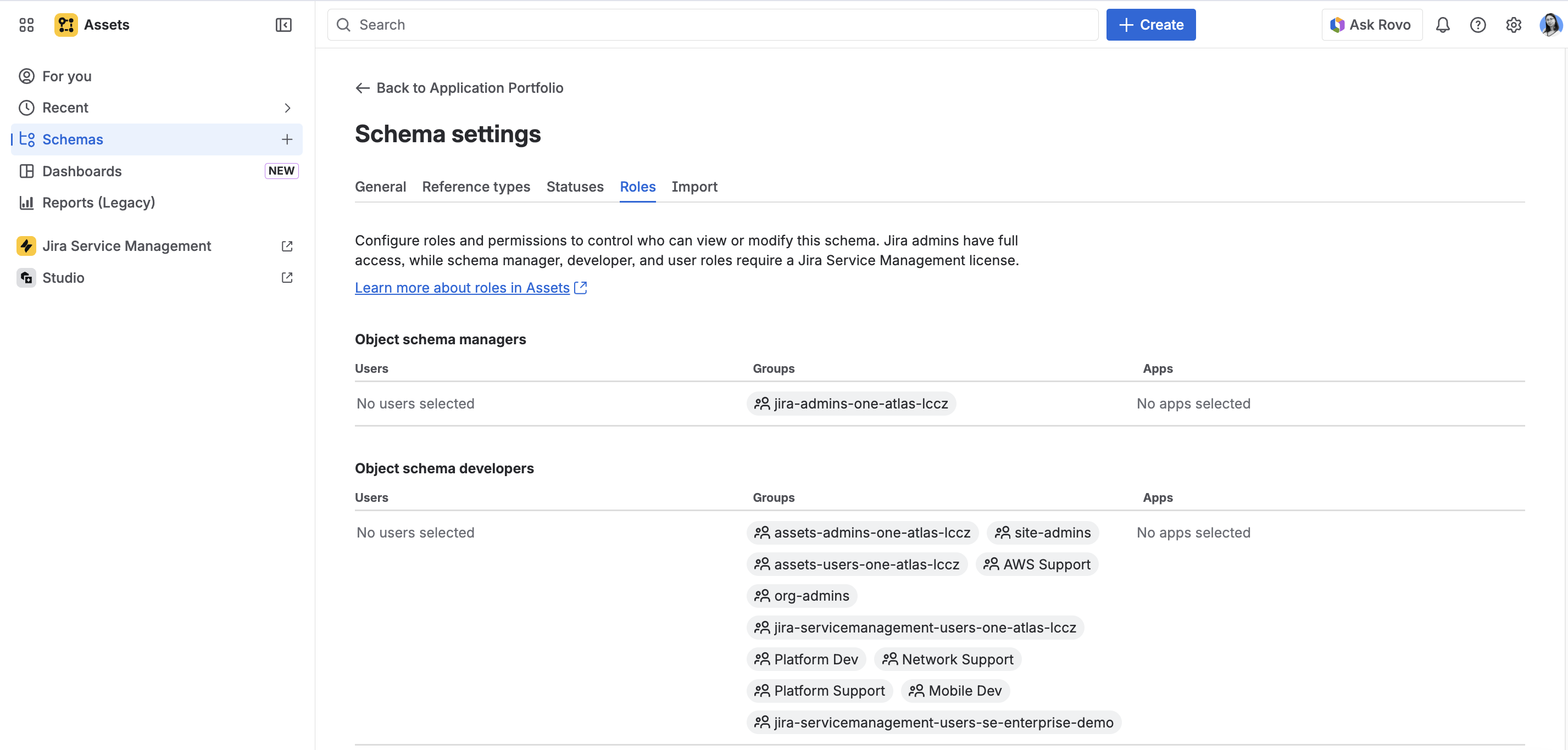Switch to the Reference types tab
Image resolution: width=1568 pixels, height=750 pixels.
click(475, 187)
